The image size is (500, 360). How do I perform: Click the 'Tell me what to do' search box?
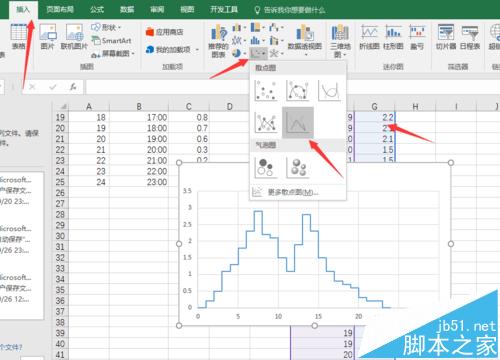click(290, 10)
